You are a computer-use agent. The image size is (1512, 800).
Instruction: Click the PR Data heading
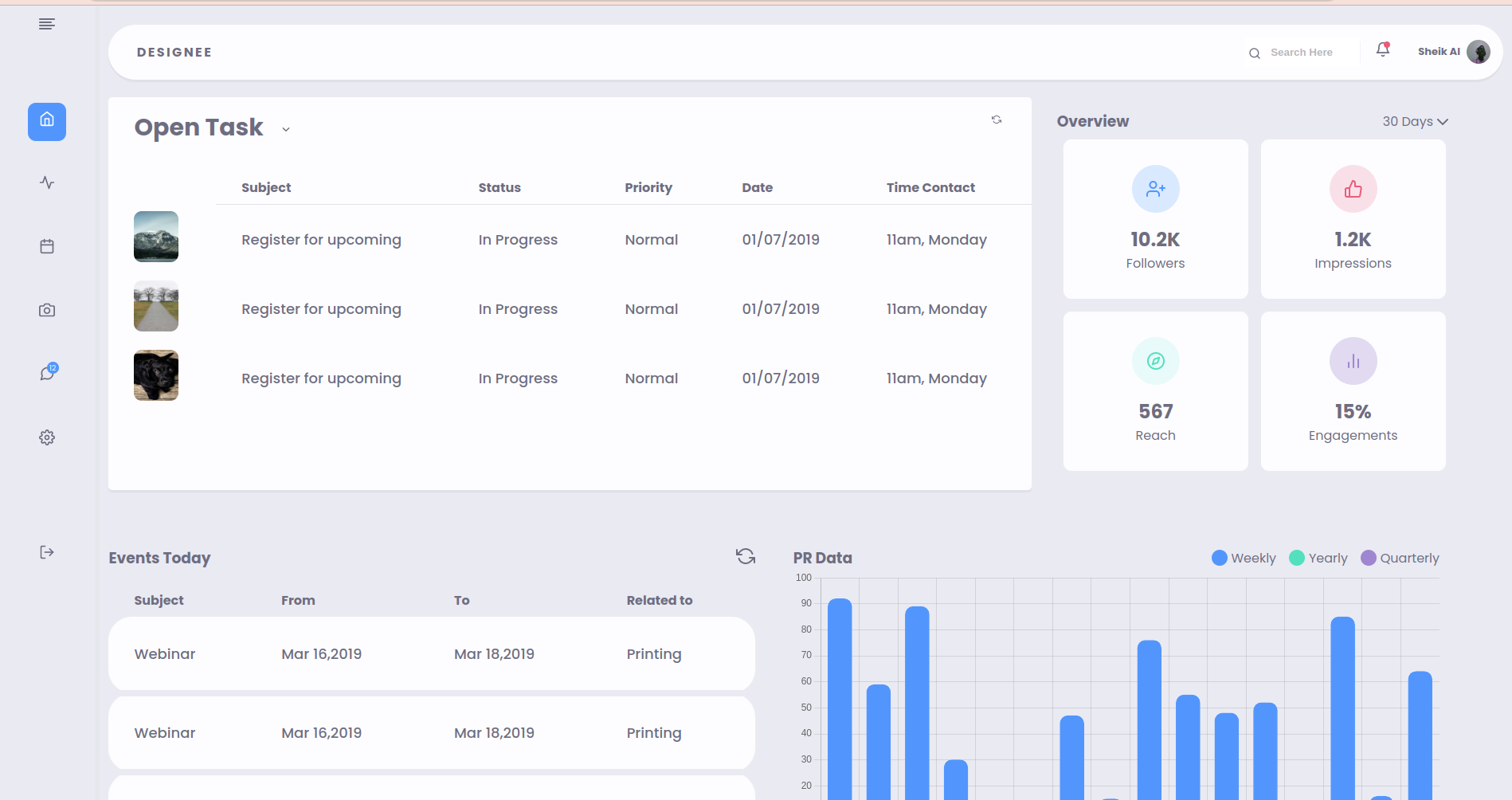tap(823, 558)
